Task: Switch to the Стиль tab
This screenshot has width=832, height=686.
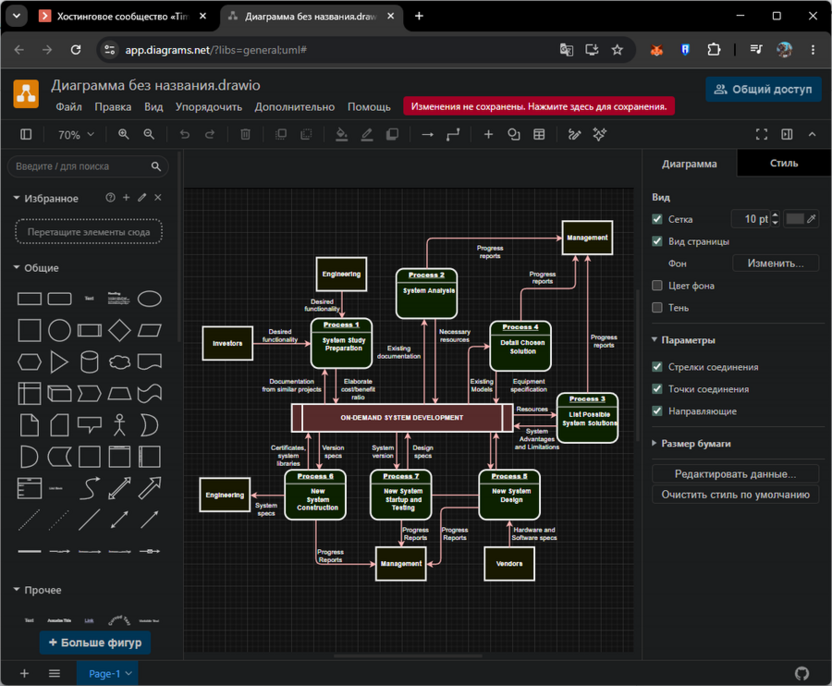Action: tap(784, 163)
